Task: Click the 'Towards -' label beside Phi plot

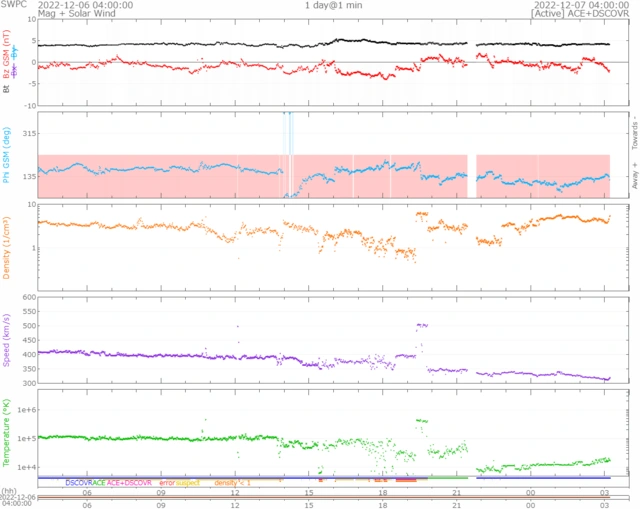Action: pos(635,133)
